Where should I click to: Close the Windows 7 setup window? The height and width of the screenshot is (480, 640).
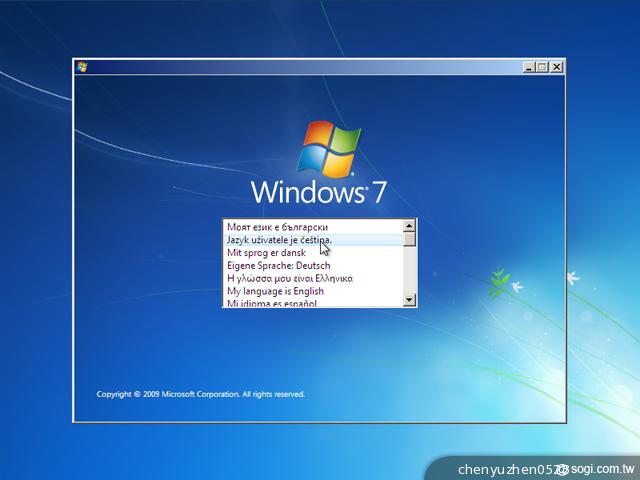pyautogui.click(x=557, y=67)
